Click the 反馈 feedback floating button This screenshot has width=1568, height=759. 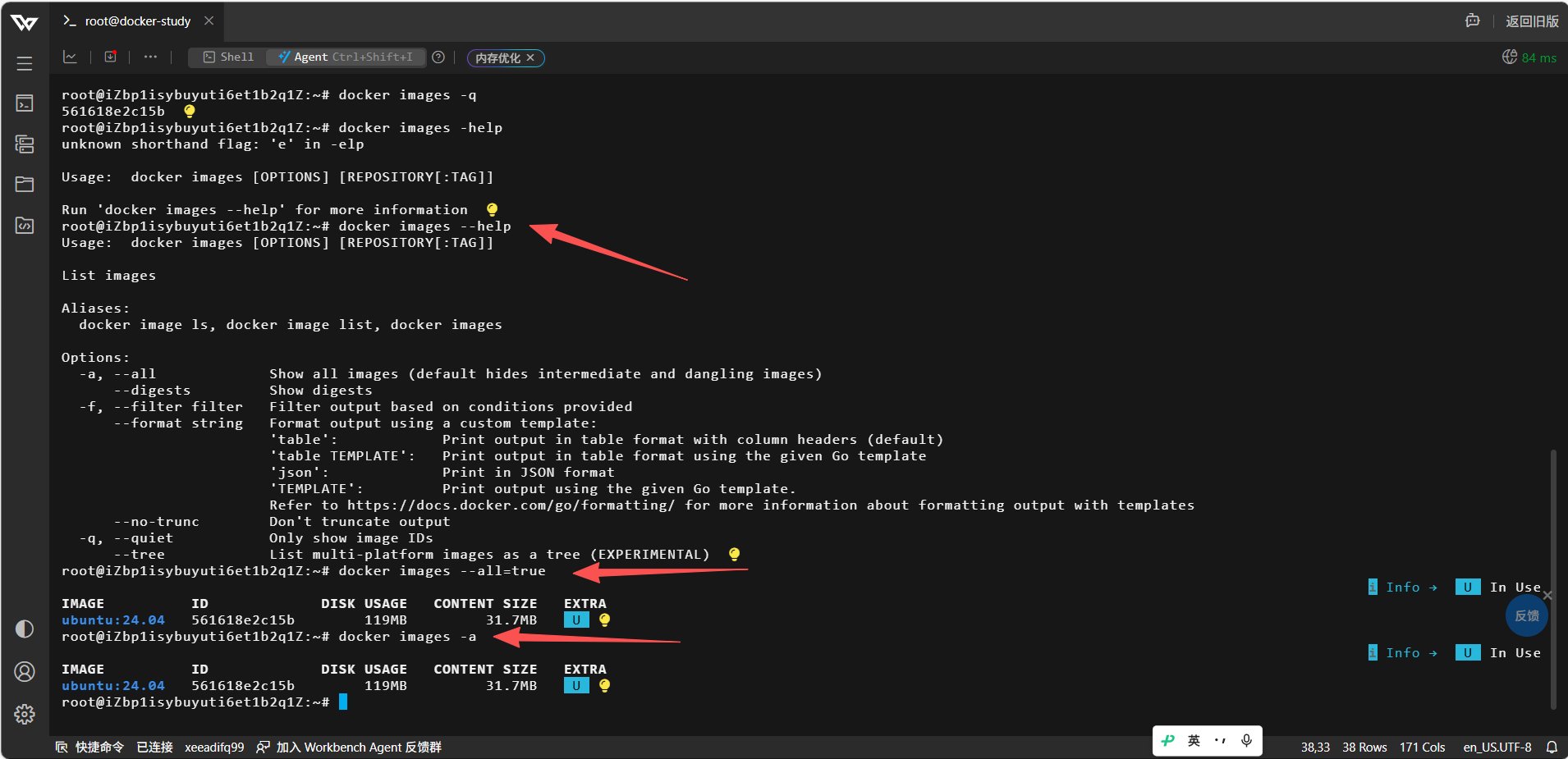pyautogui.click(x=1527, y=615)
